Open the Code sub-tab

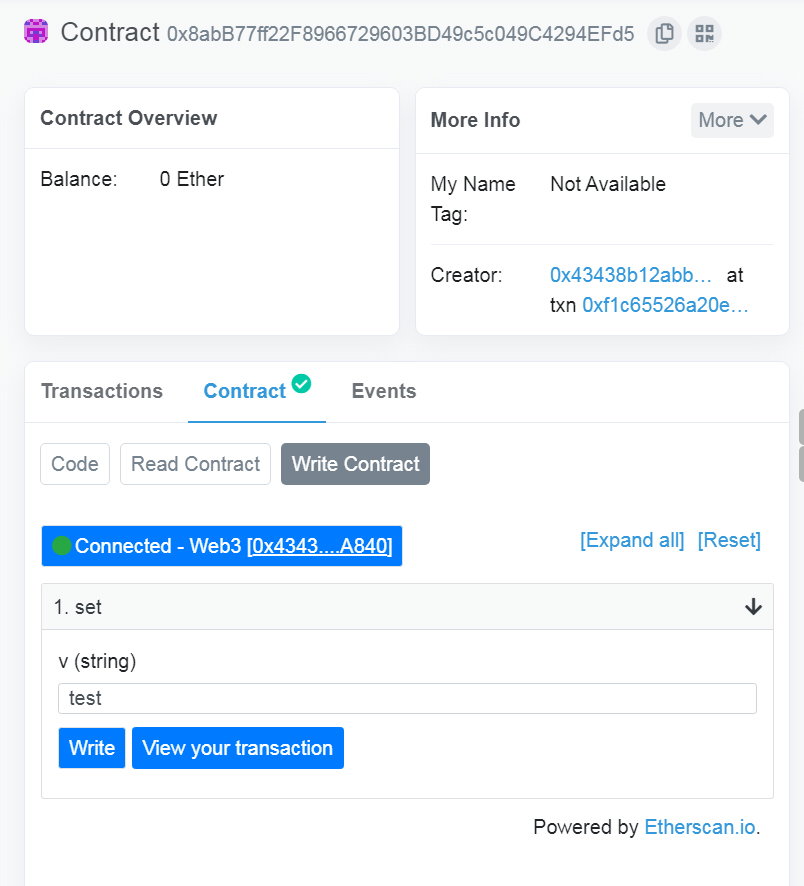coord(75,464)
